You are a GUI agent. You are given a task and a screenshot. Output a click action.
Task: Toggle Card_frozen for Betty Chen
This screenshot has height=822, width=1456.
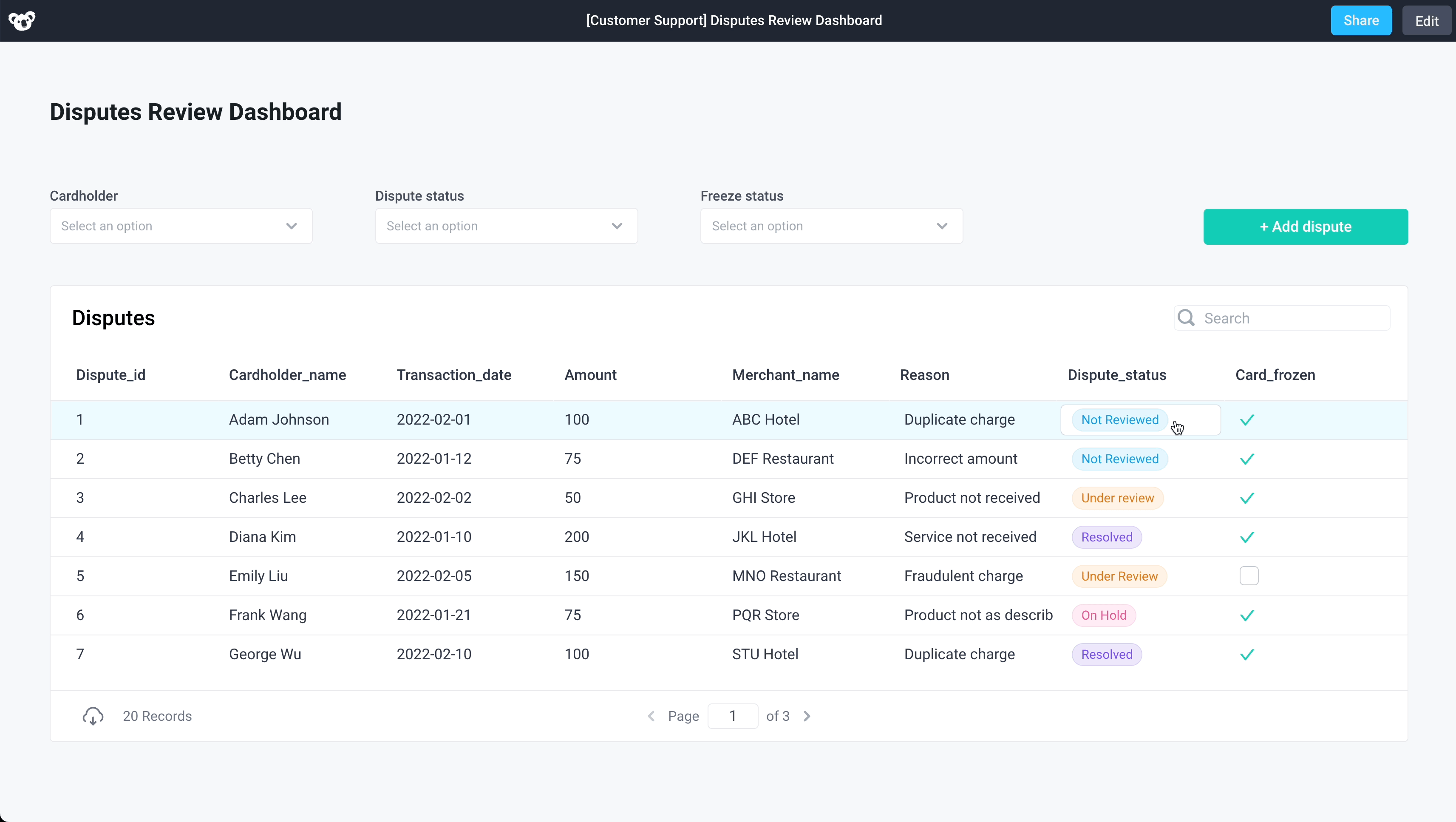point(1247,459)
